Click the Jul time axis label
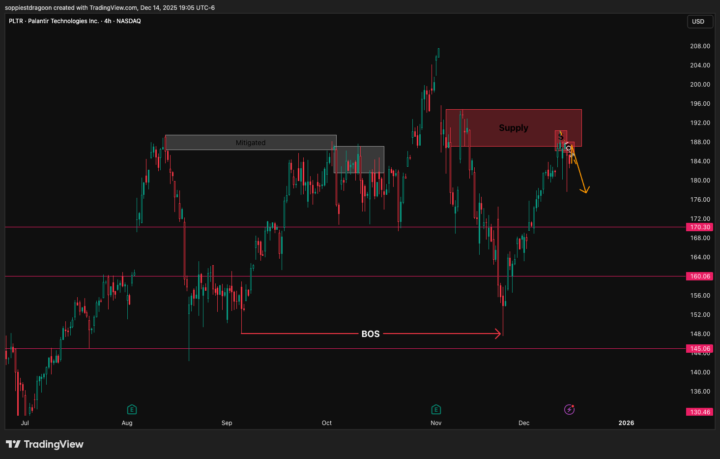 pyautogui.click(x=25, y=423)
